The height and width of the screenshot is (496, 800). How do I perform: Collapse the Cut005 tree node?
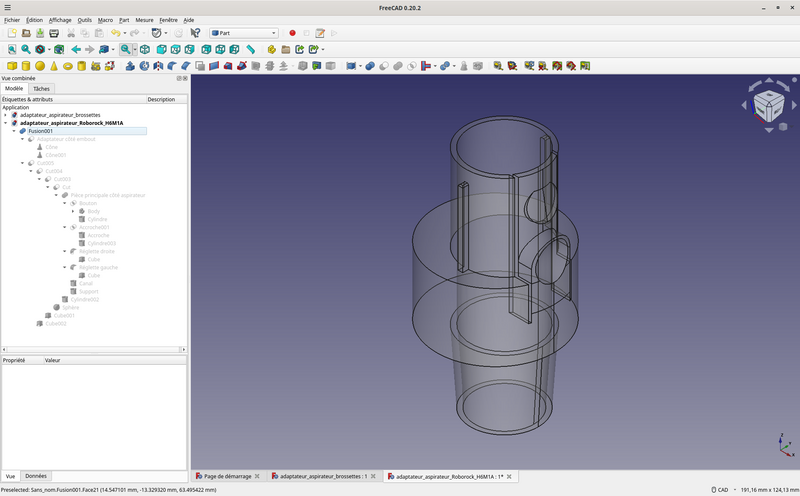pyautogui.click(x=23, y=163)
